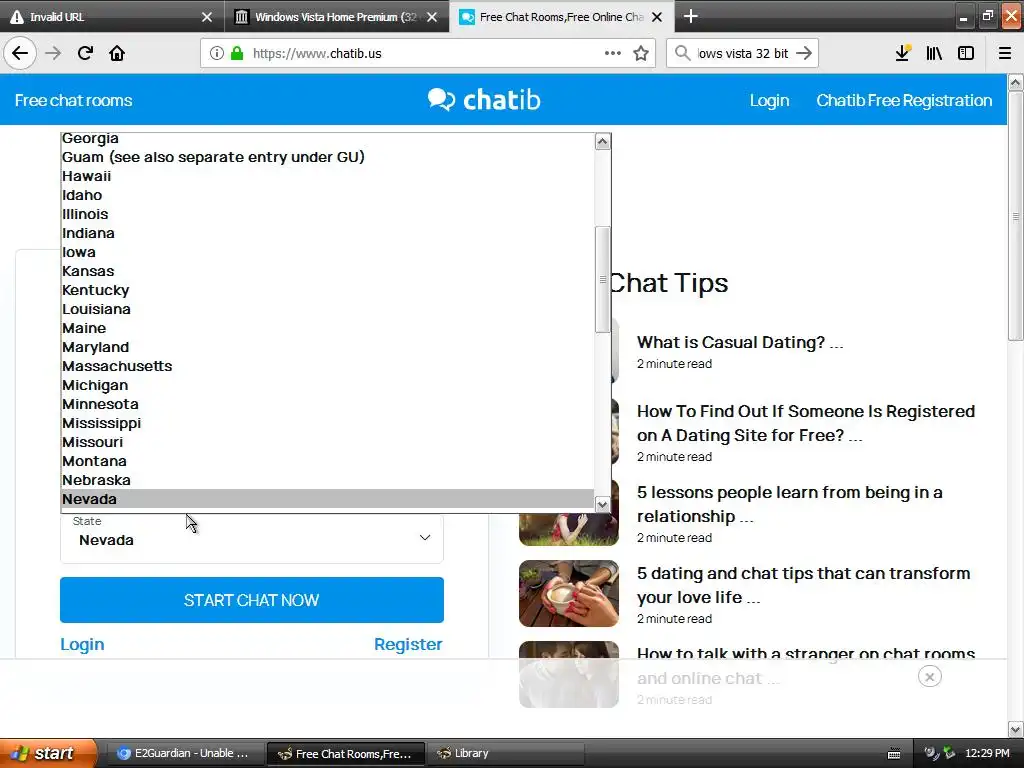
Task: Select the Free Chat Rooms tab
Action: (561, 17)
